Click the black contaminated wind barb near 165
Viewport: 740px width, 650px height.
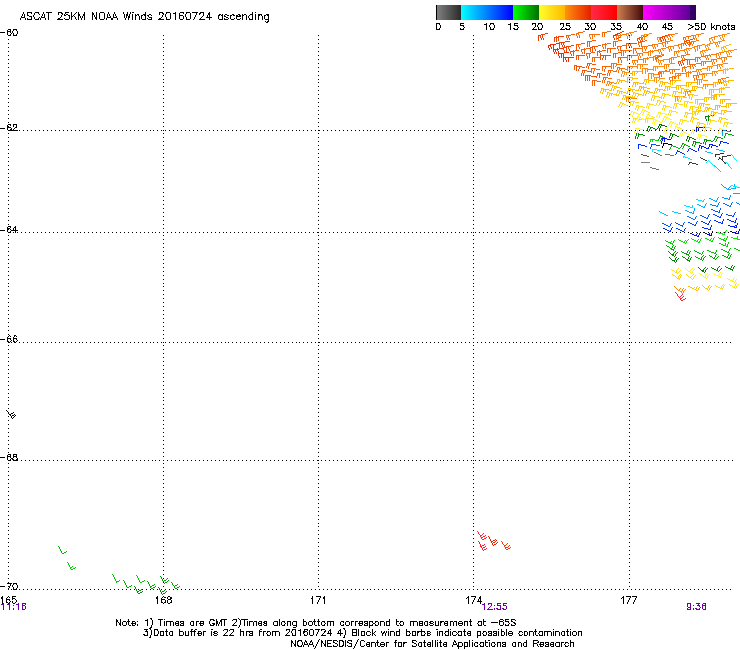tap(11, 414)
